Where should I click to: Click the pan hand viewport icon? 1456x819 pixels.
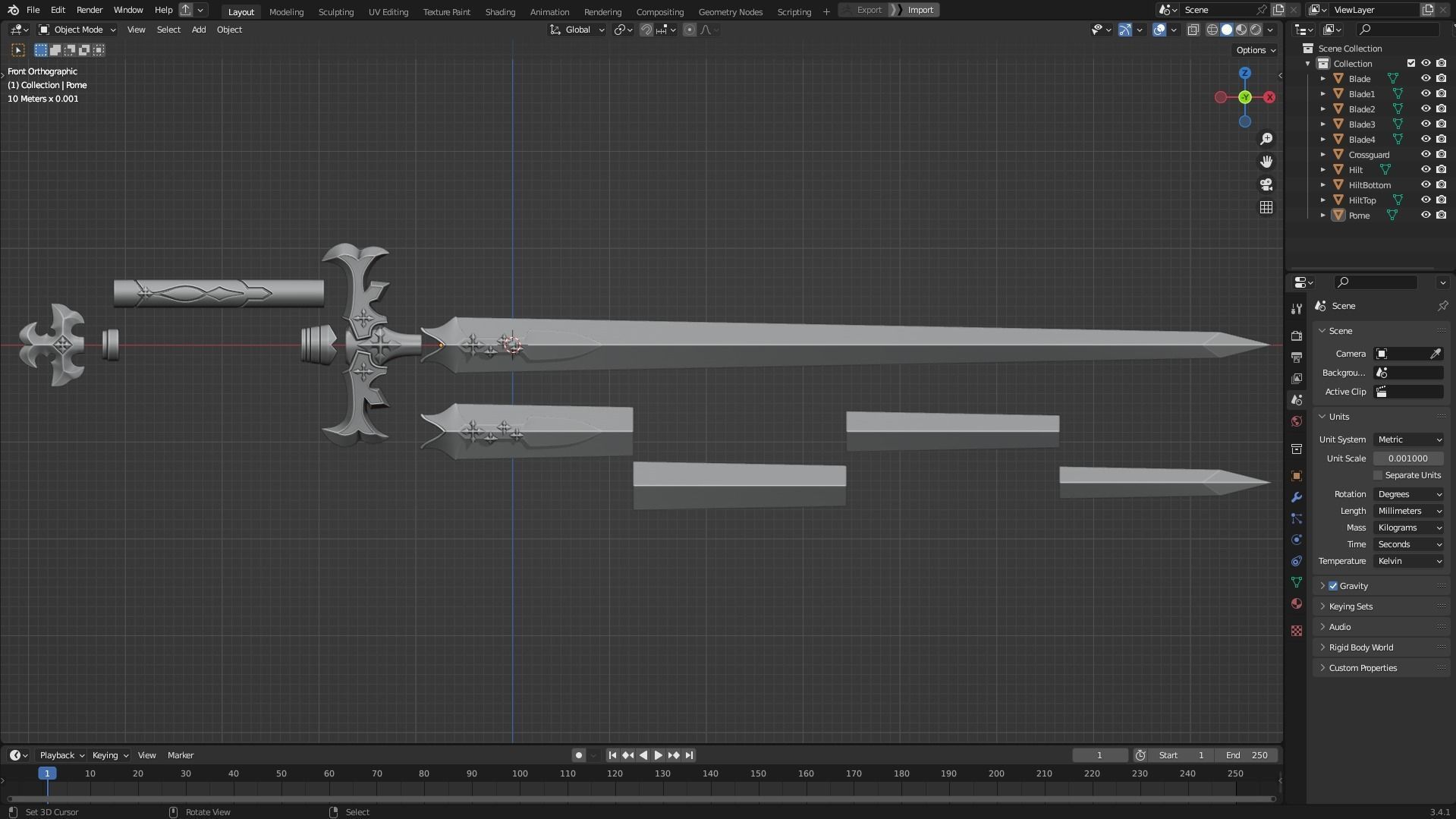(x=1266, y=162)
